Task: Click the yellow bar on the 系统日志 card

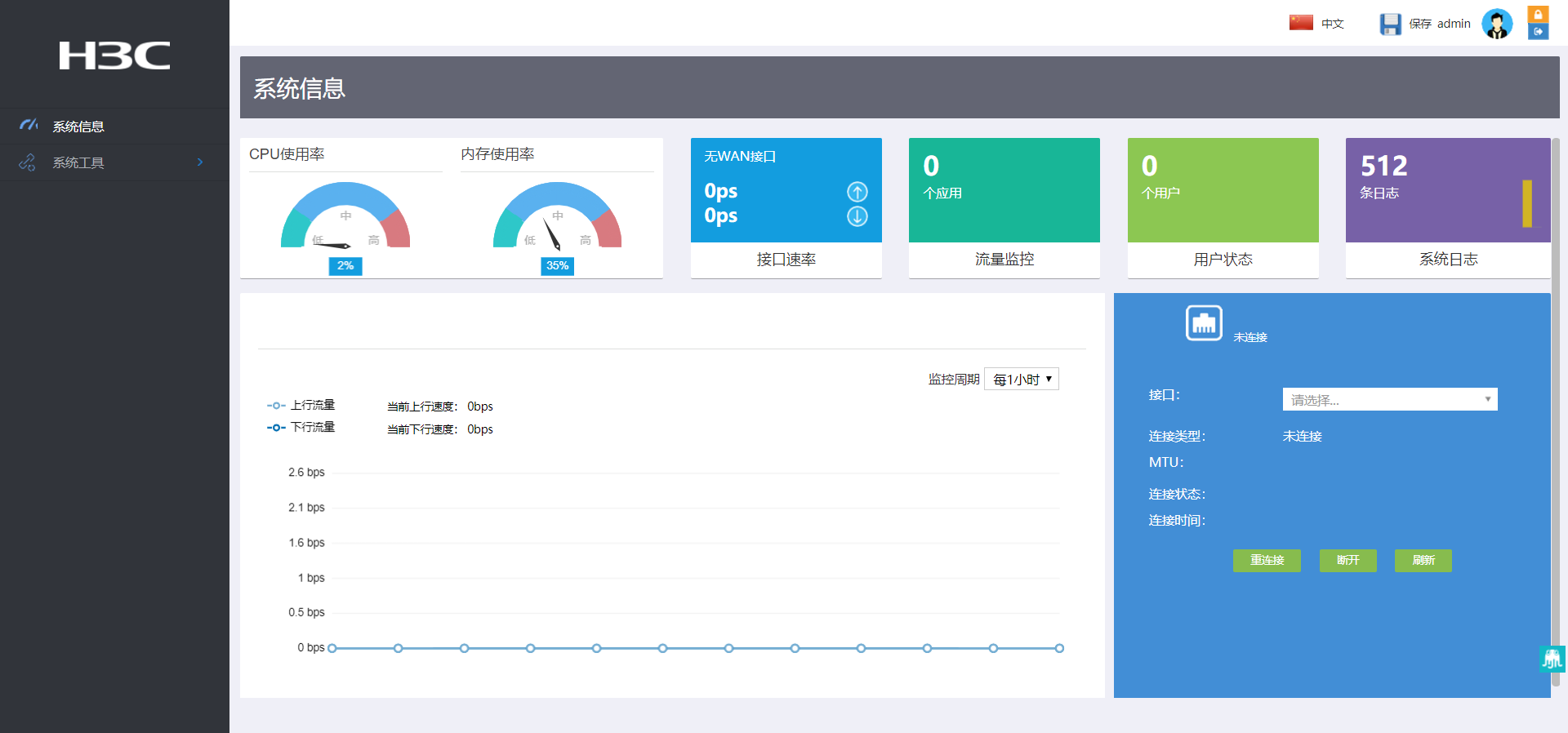Action: [x=1527, y=203]
